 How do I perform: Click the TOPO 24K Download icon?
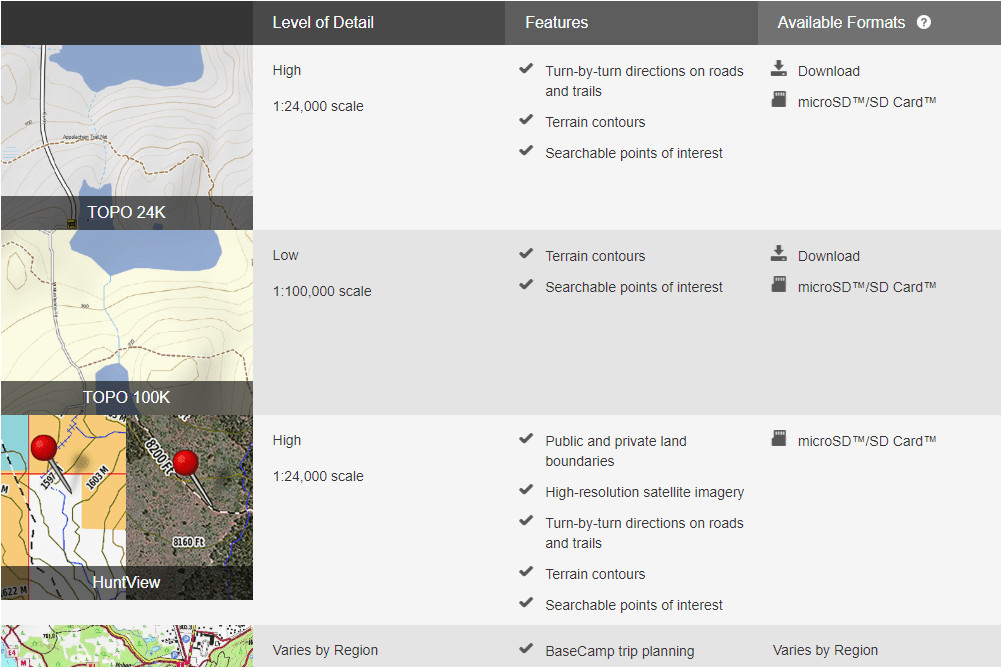(778, 68)
